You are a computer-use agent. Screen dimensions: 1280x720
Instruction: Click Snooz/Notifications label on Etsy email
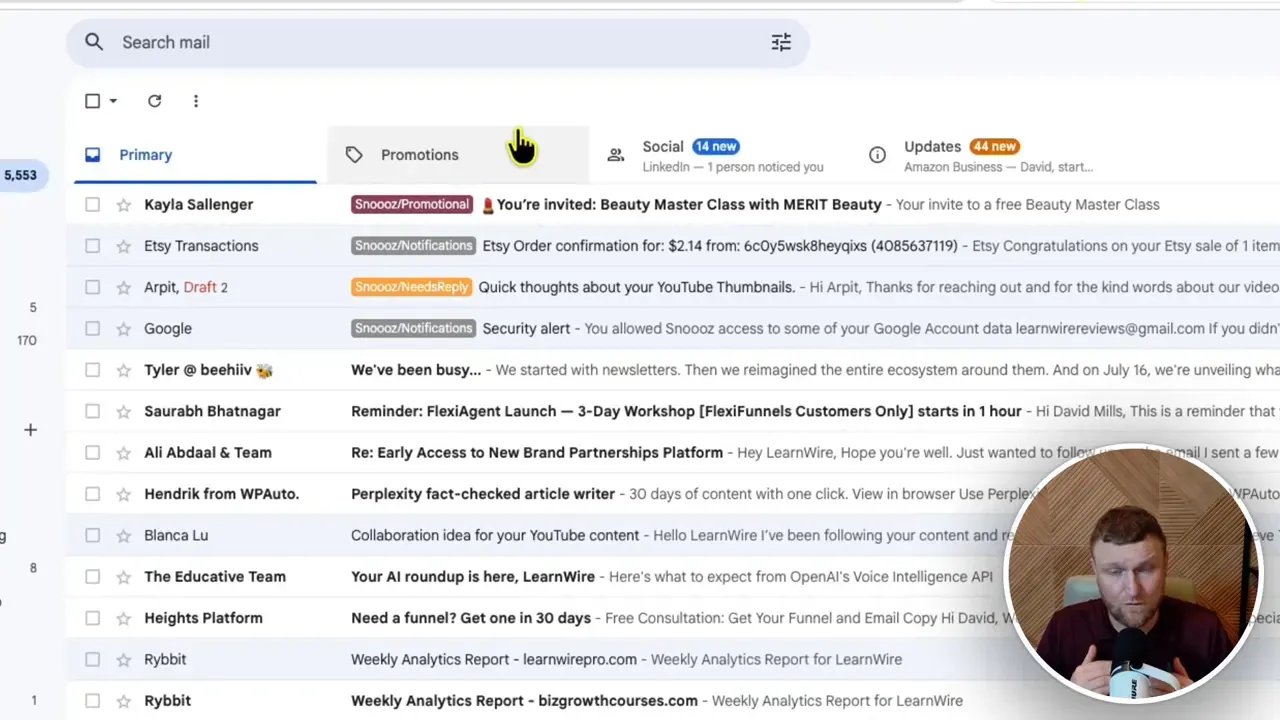tap(413, 246)
